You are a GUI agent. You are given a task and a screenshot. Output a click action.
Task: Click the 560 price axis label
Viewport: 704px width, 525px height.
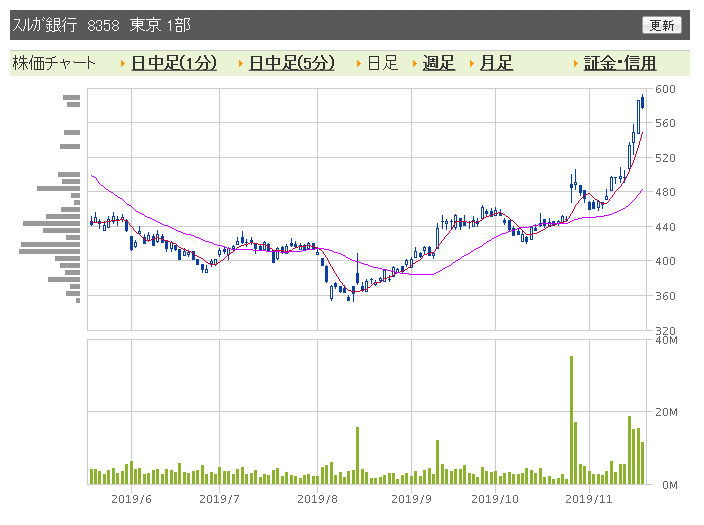[665, 123]
